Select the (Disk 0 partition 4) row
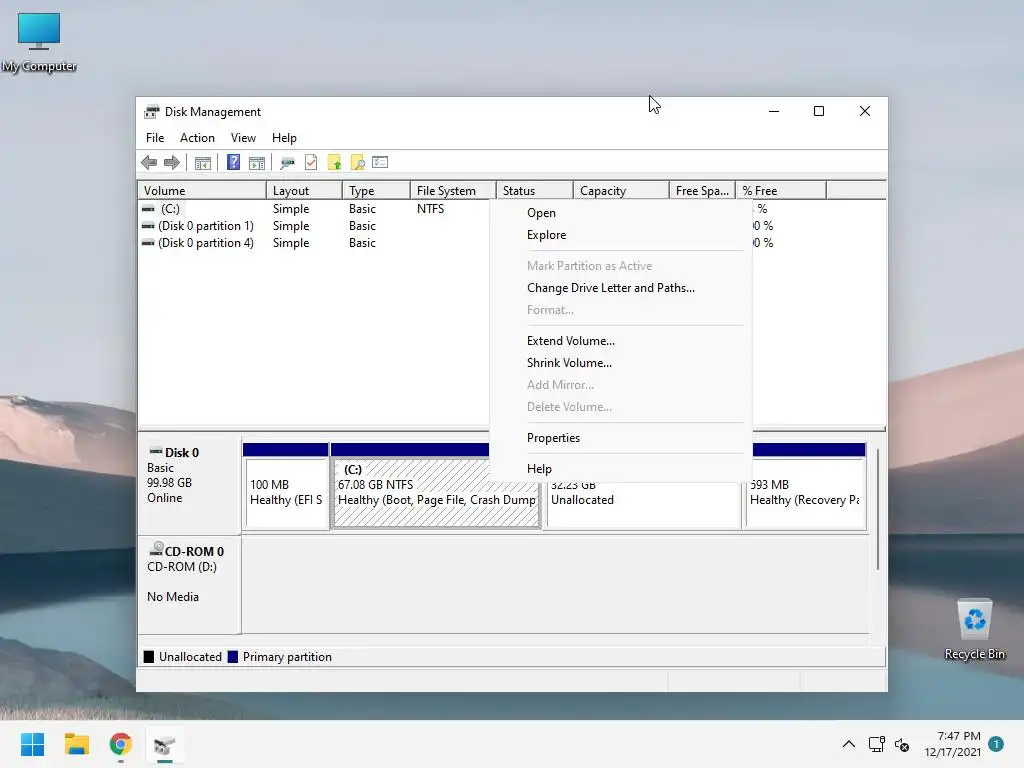Screen dimensions: 1024x768 tap(313, 243)
